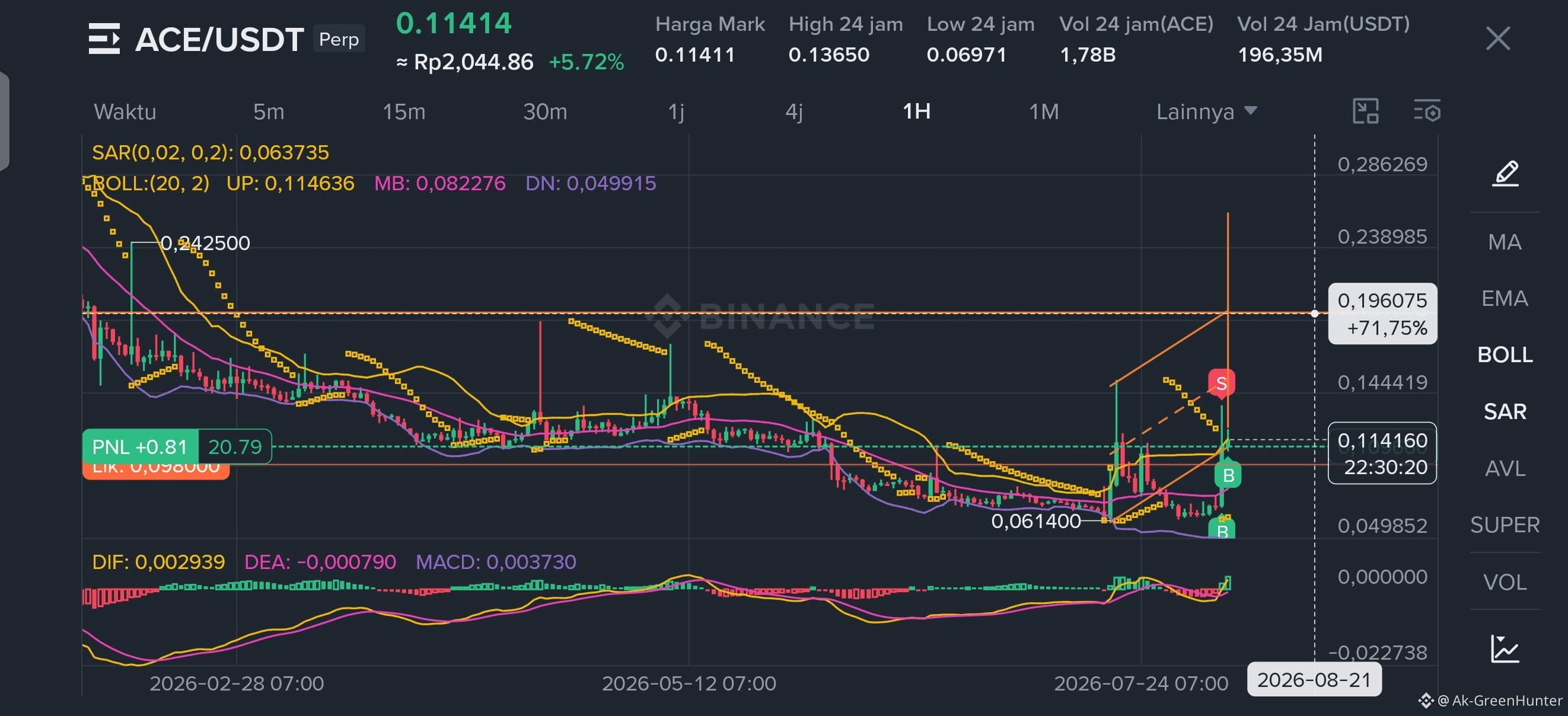This screenshot has width=1568, height=716.
Task: Select the 30m timeframe
Action: [x=545, y=111]
